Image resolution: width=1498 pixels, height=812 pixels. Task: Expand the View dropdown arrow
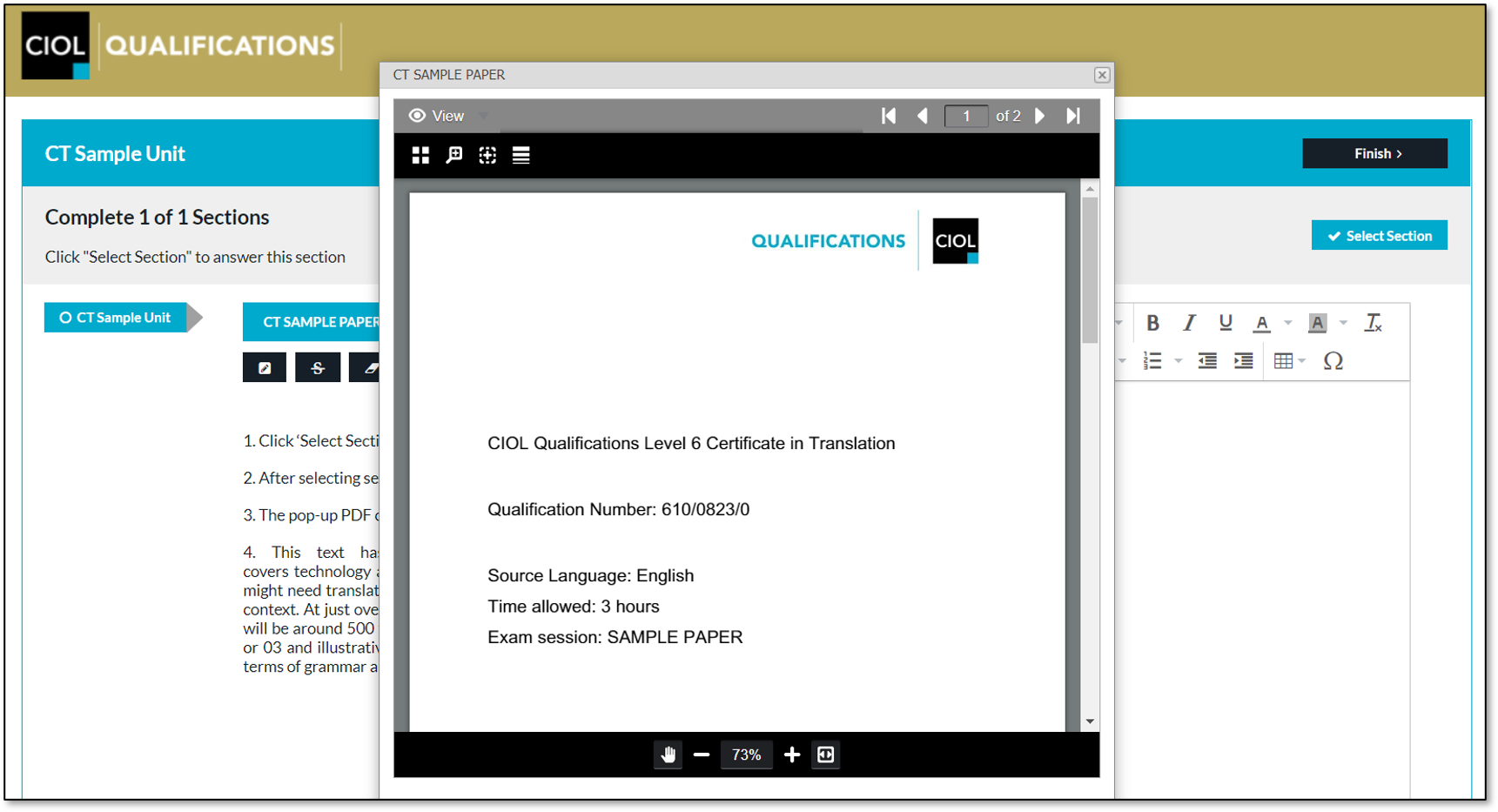pos(484,116)
